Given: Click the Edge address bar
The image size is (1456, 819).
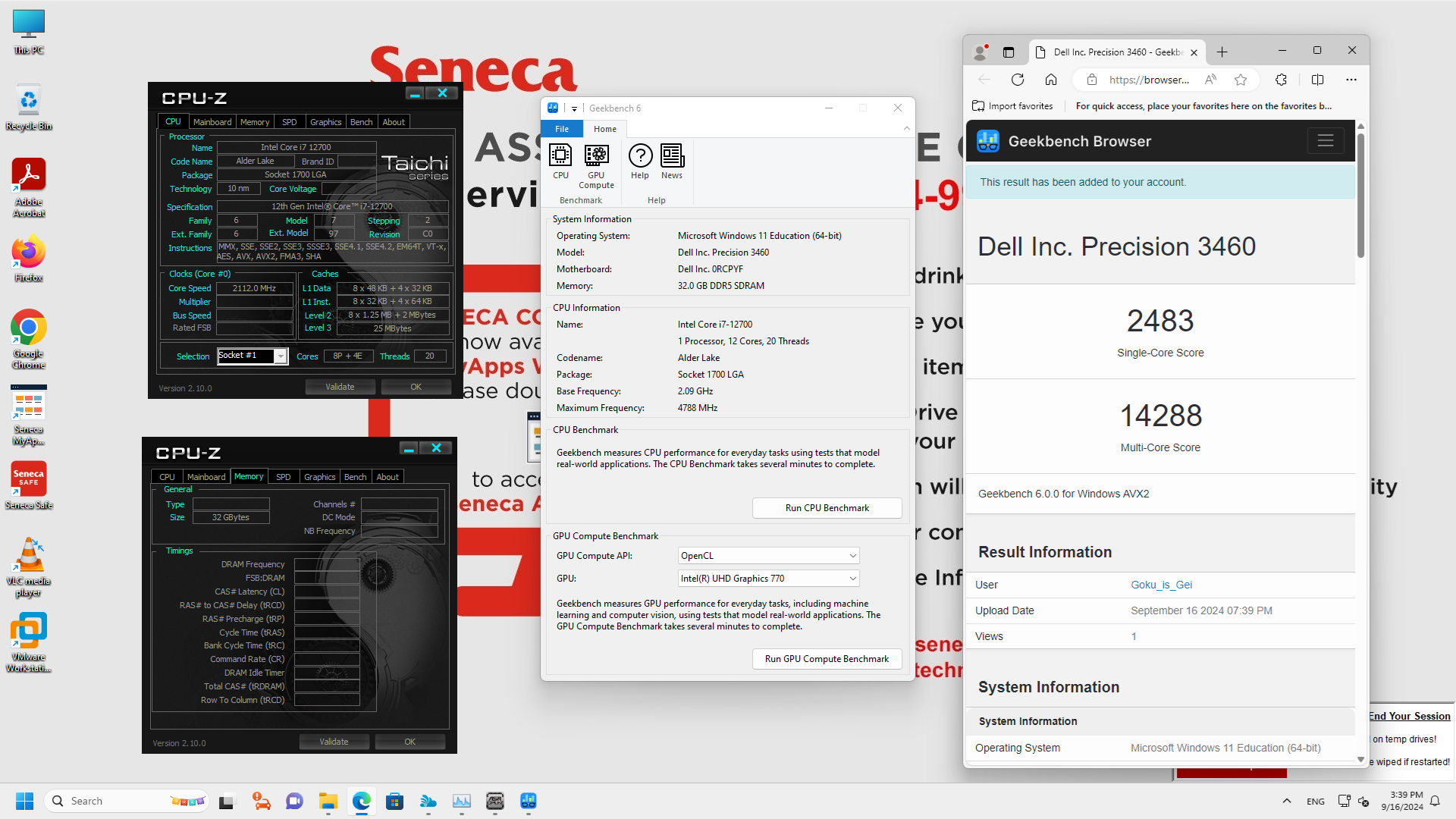Looking at the screenshot, I should click(x=1148, y=80).
